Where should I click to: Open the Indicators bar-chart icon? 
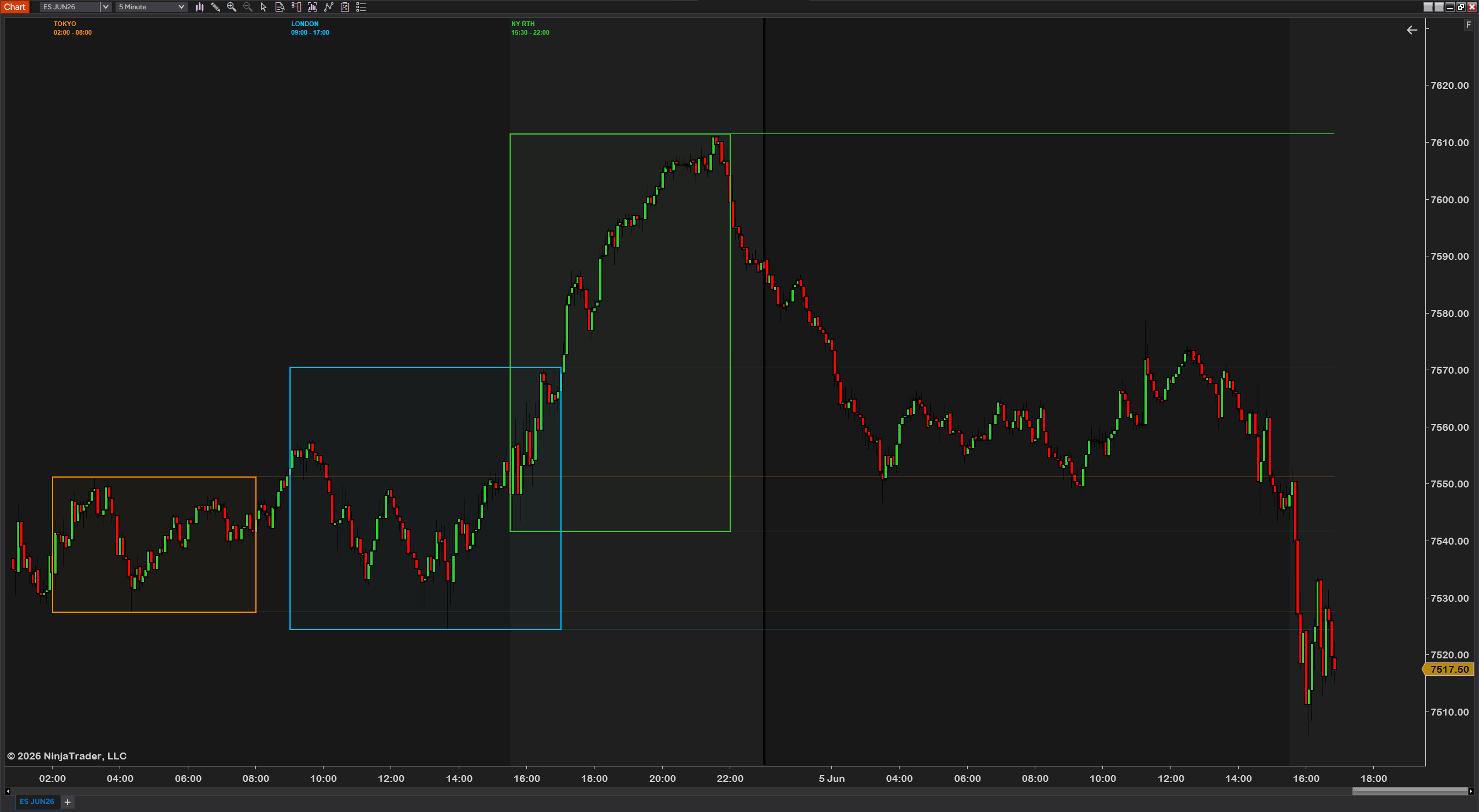(313, 7)
